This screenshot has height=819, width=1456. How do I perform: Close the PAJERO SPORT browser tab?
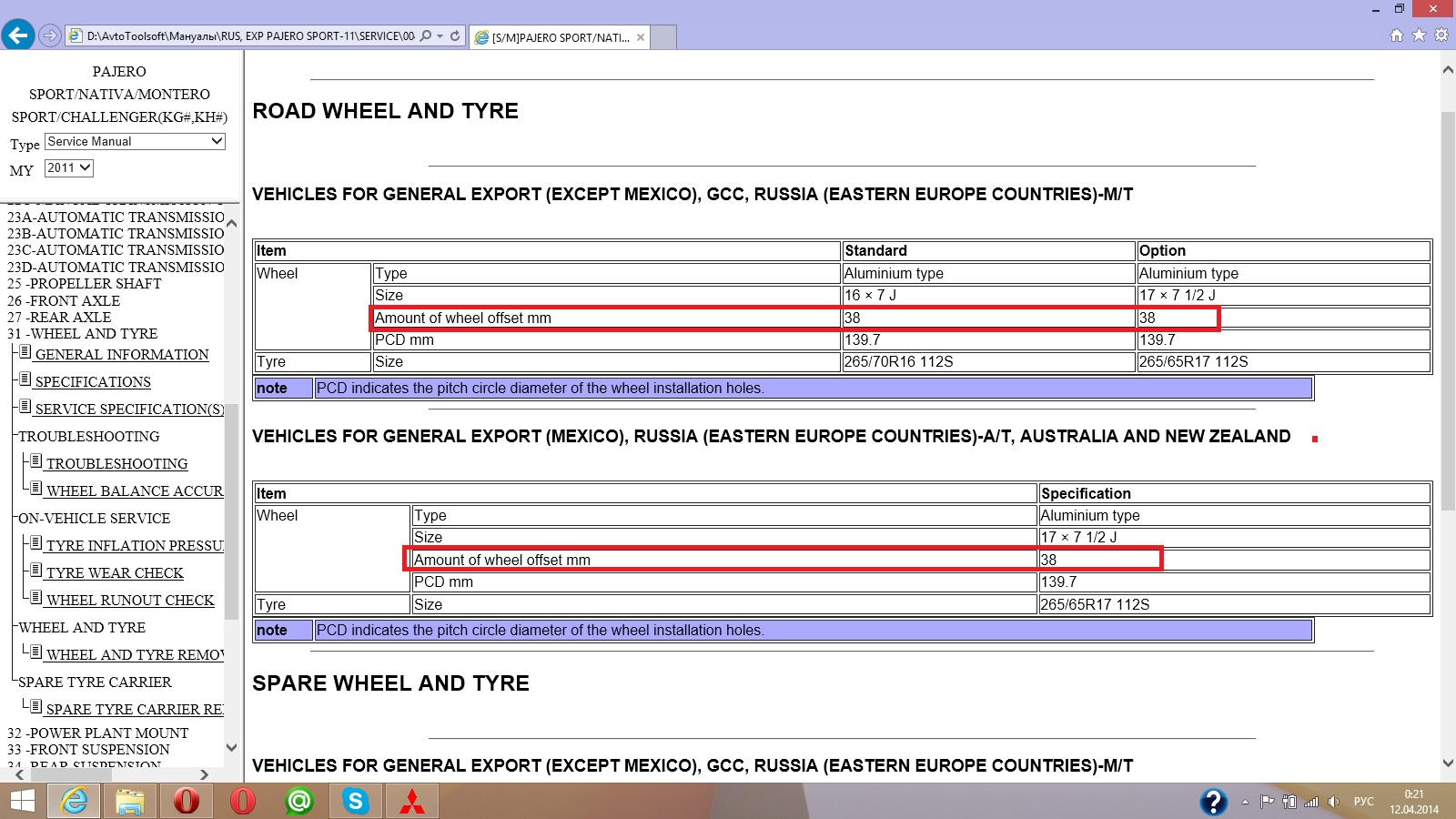(641, 37)
